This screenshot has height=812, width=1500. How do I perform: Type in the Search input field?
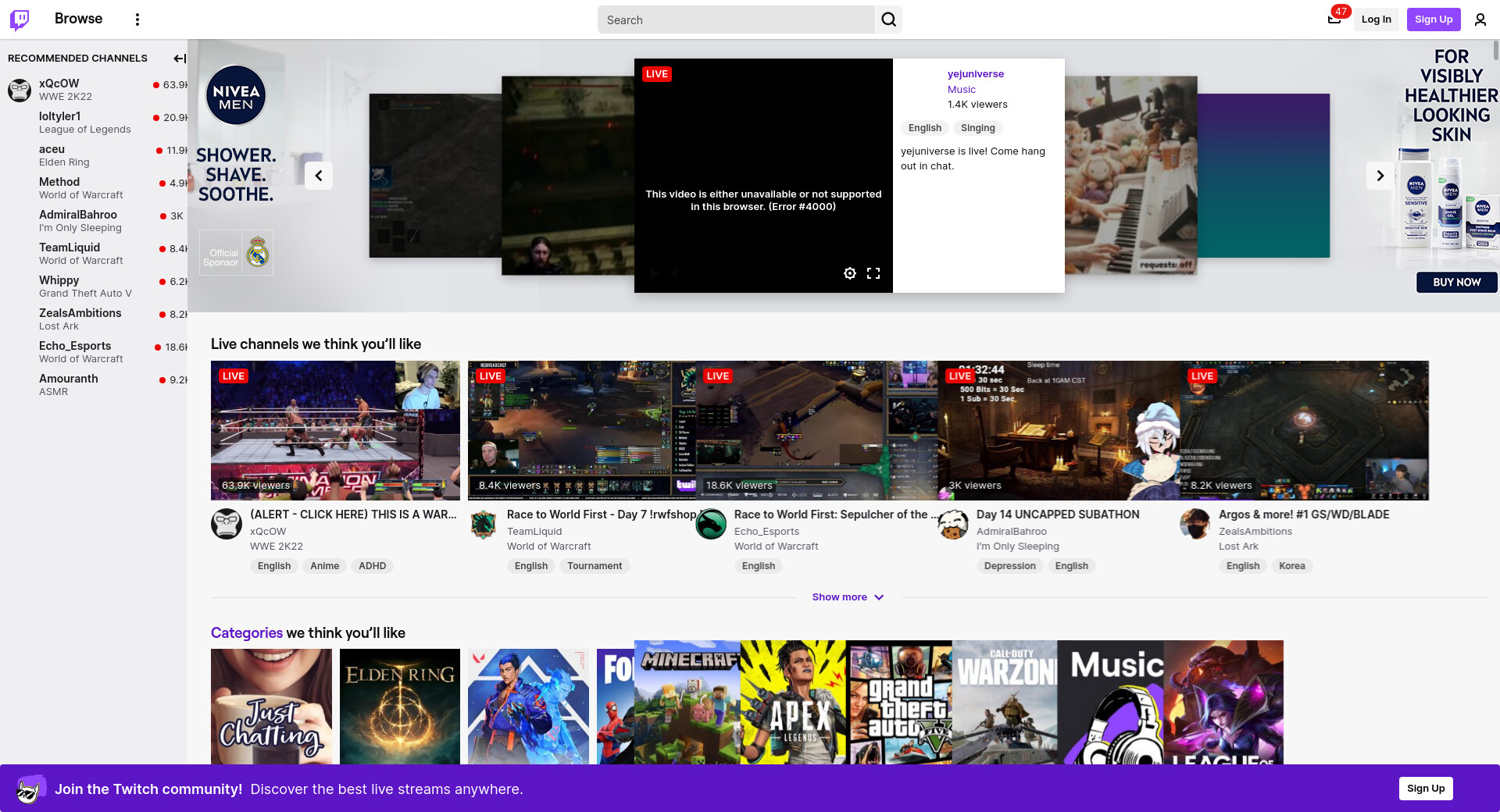pyautogui.click(x=736, y=20)
